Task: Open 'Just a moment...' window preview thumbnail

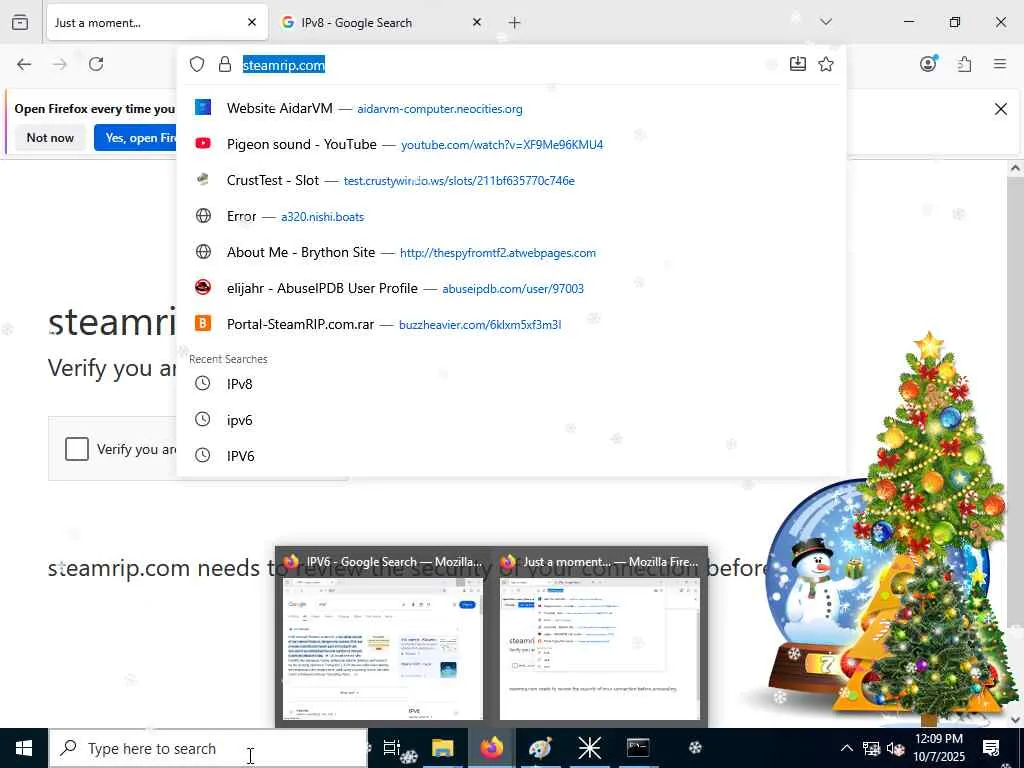Action: [600, 648]
